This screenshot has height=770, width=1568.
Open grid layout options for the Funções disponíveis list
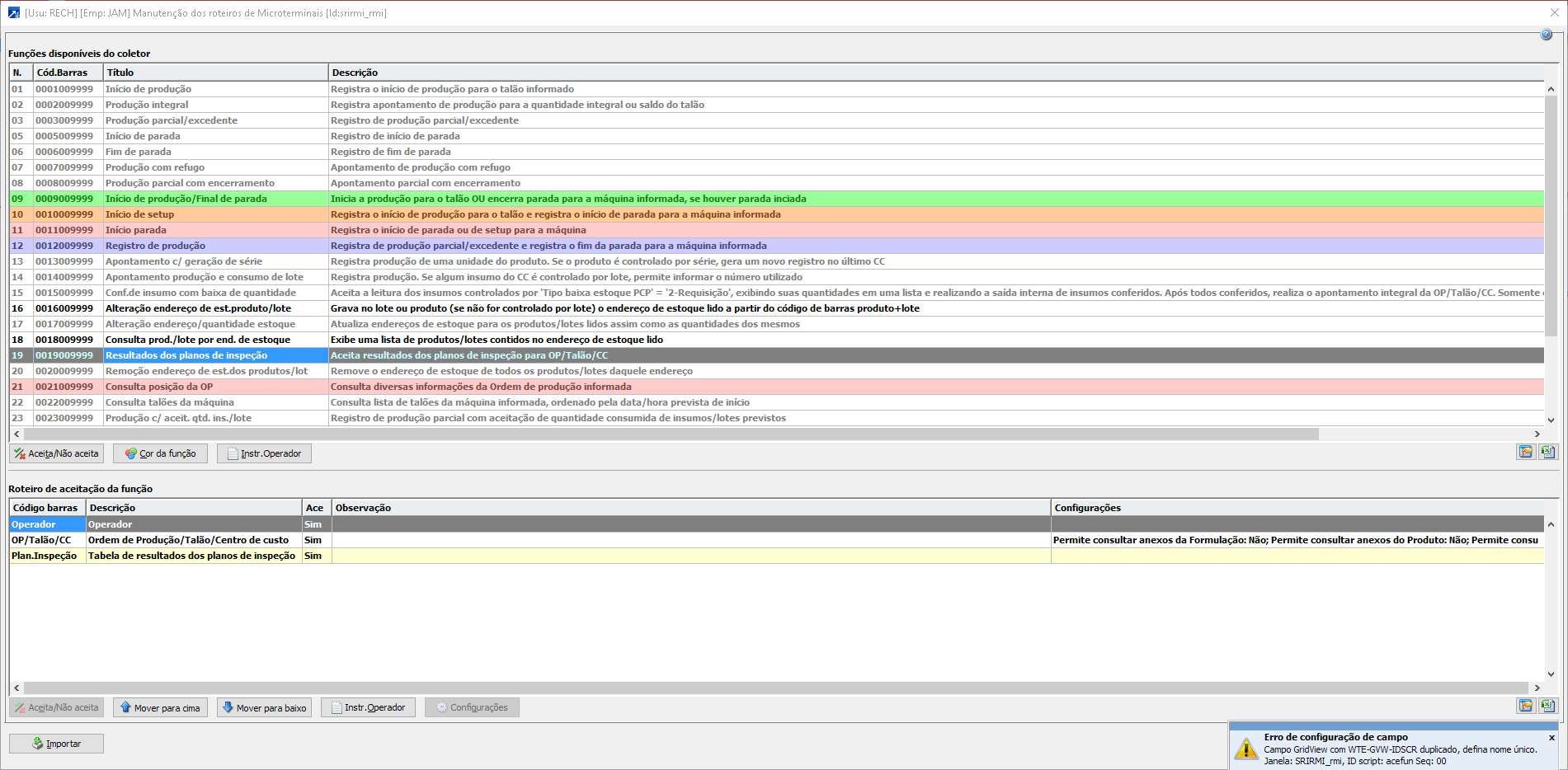click(x=1525, y=452)
